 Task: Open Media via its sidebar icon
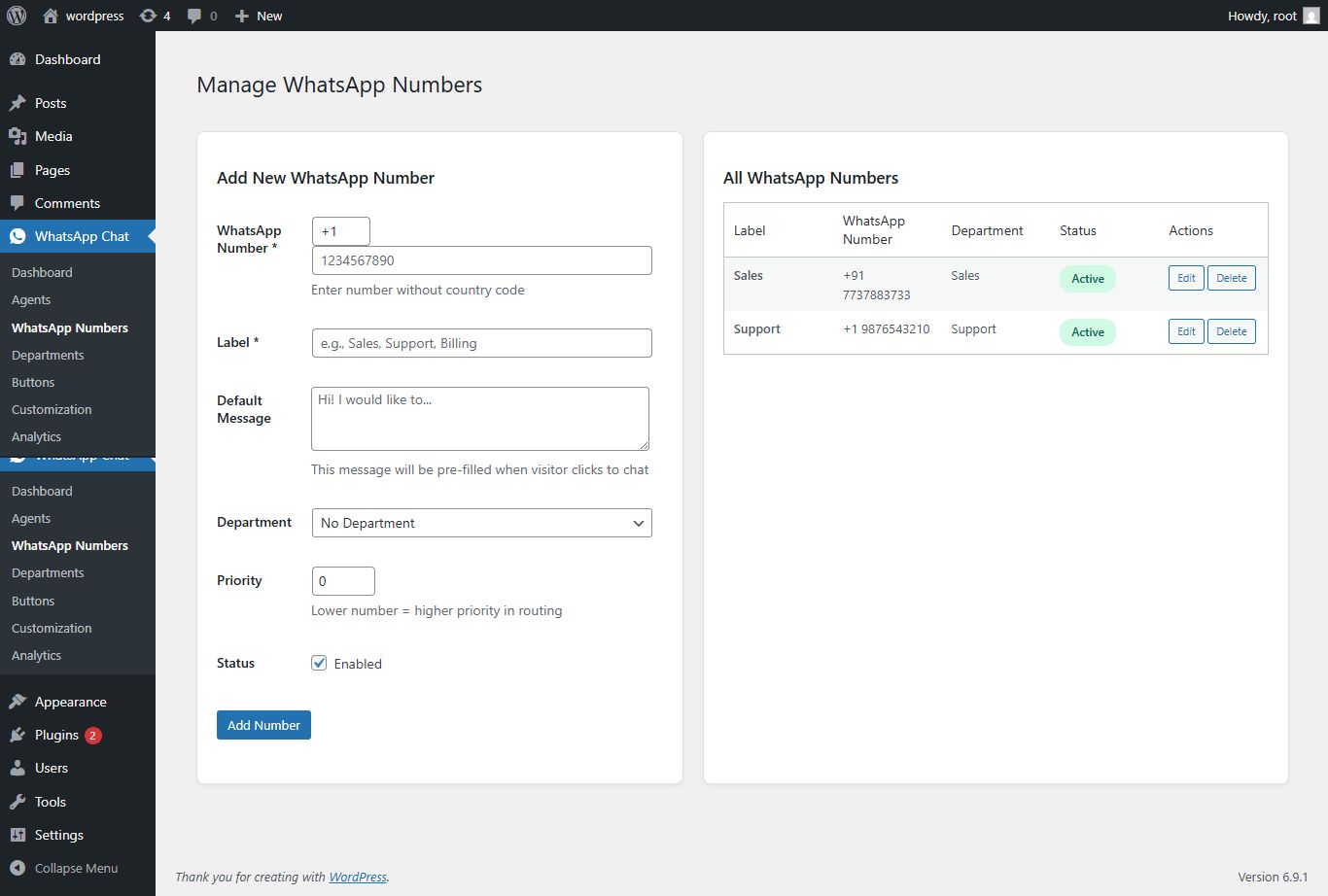(x=17, y=136)
